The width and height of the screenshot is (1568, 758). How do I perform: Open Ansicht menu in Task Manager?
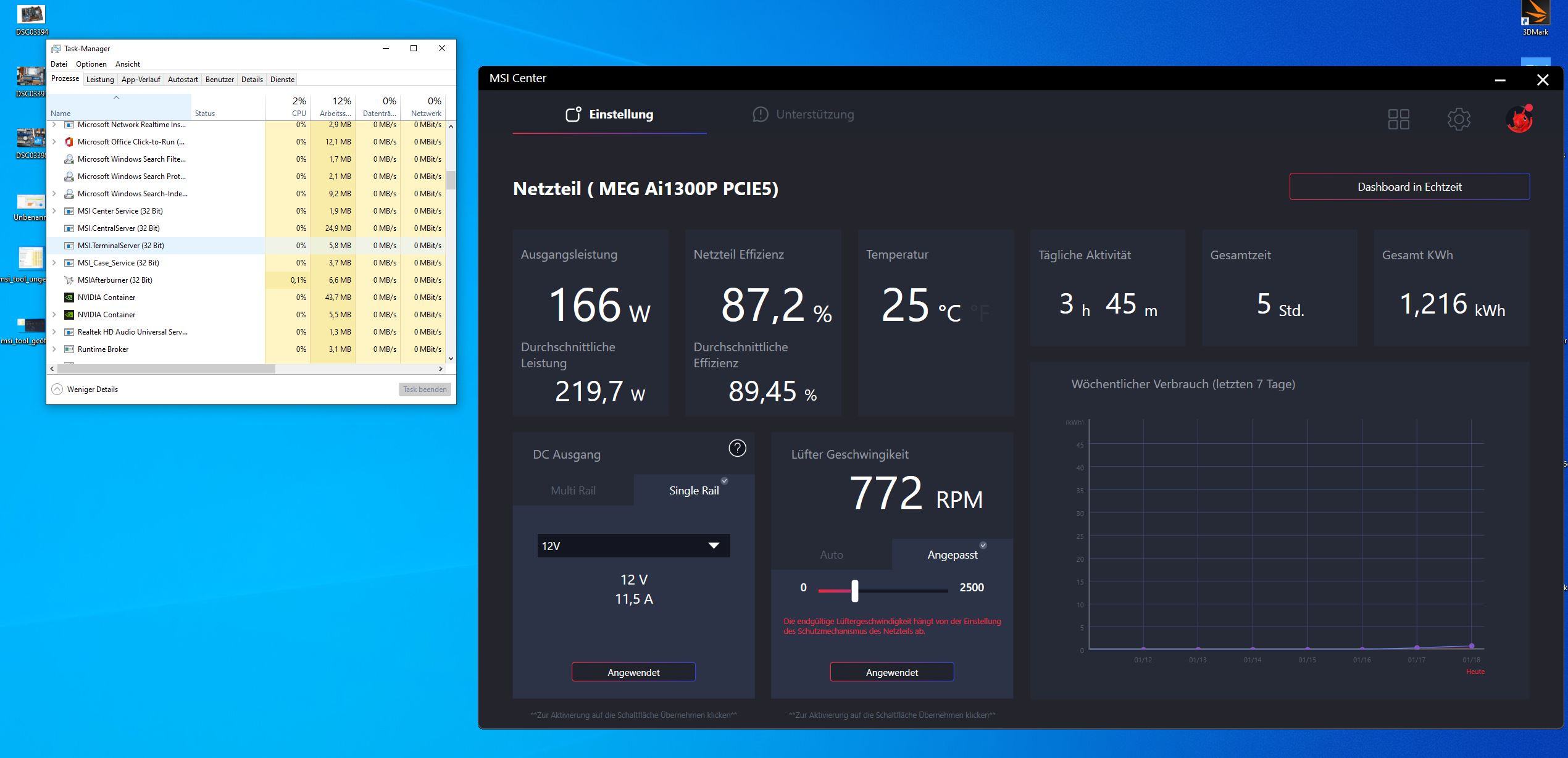click(128, 64)
